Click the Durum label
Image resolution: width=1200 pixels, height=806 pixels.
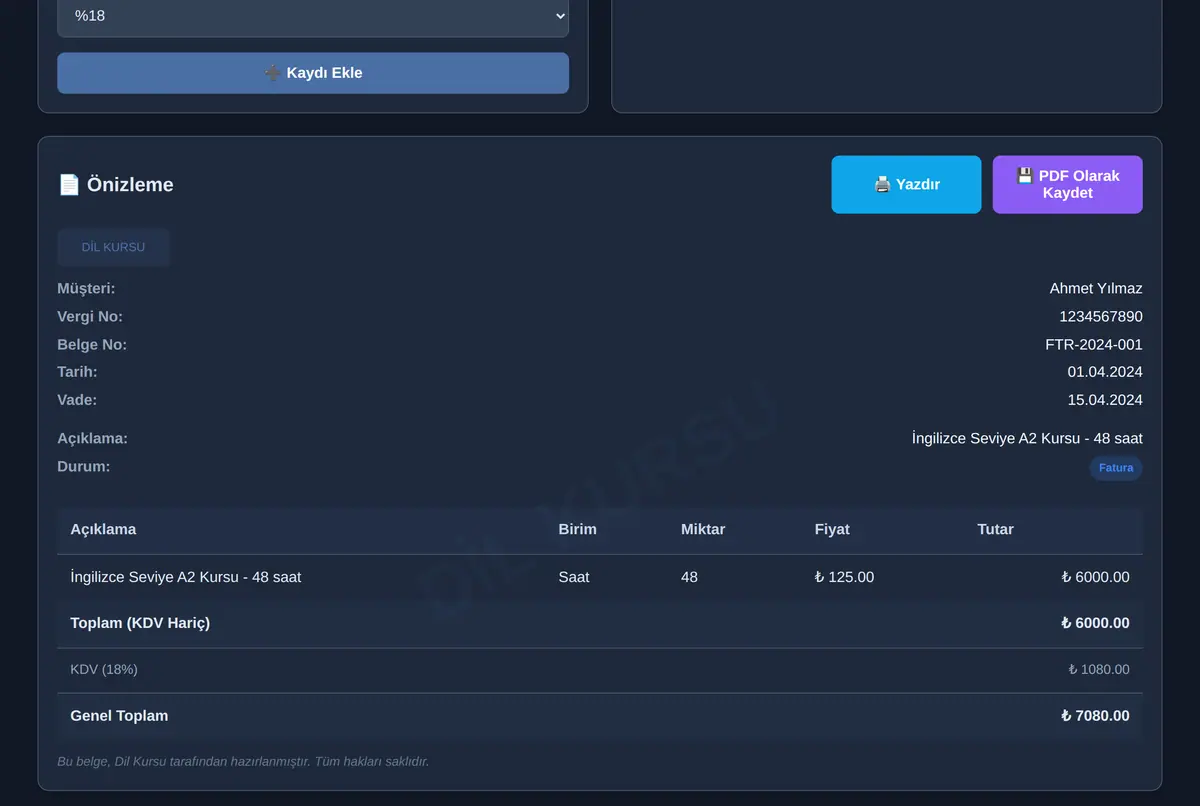pyautogui.click(x=84, y=466)
